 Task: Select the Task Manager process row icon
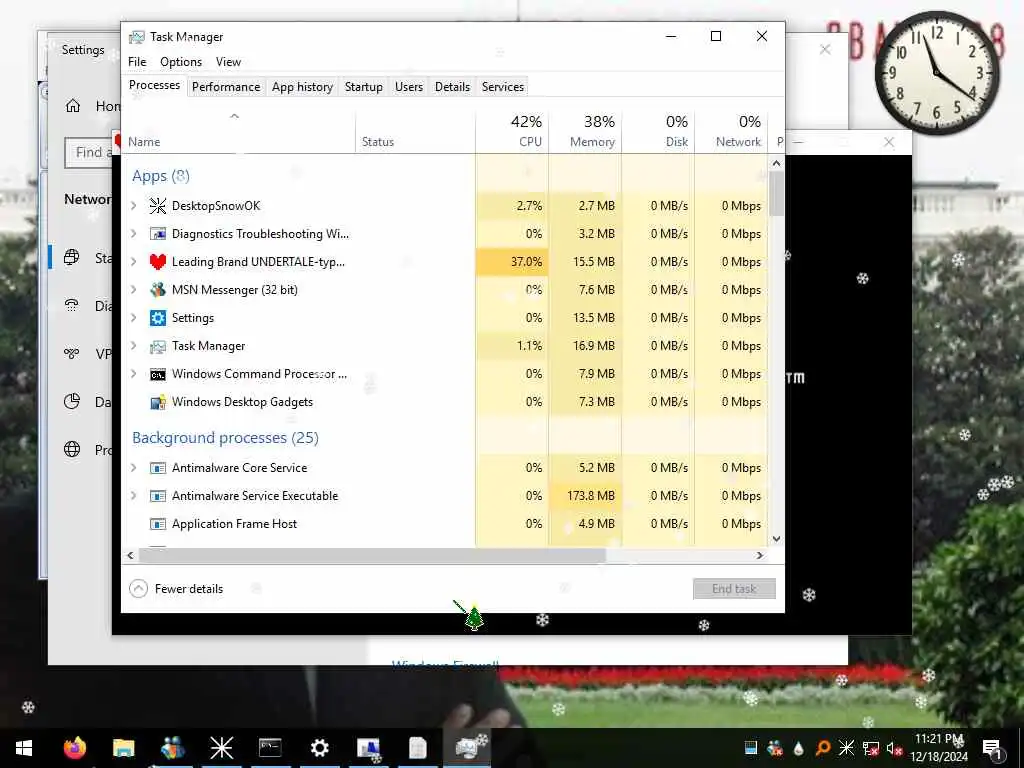(x=157, y=346)
